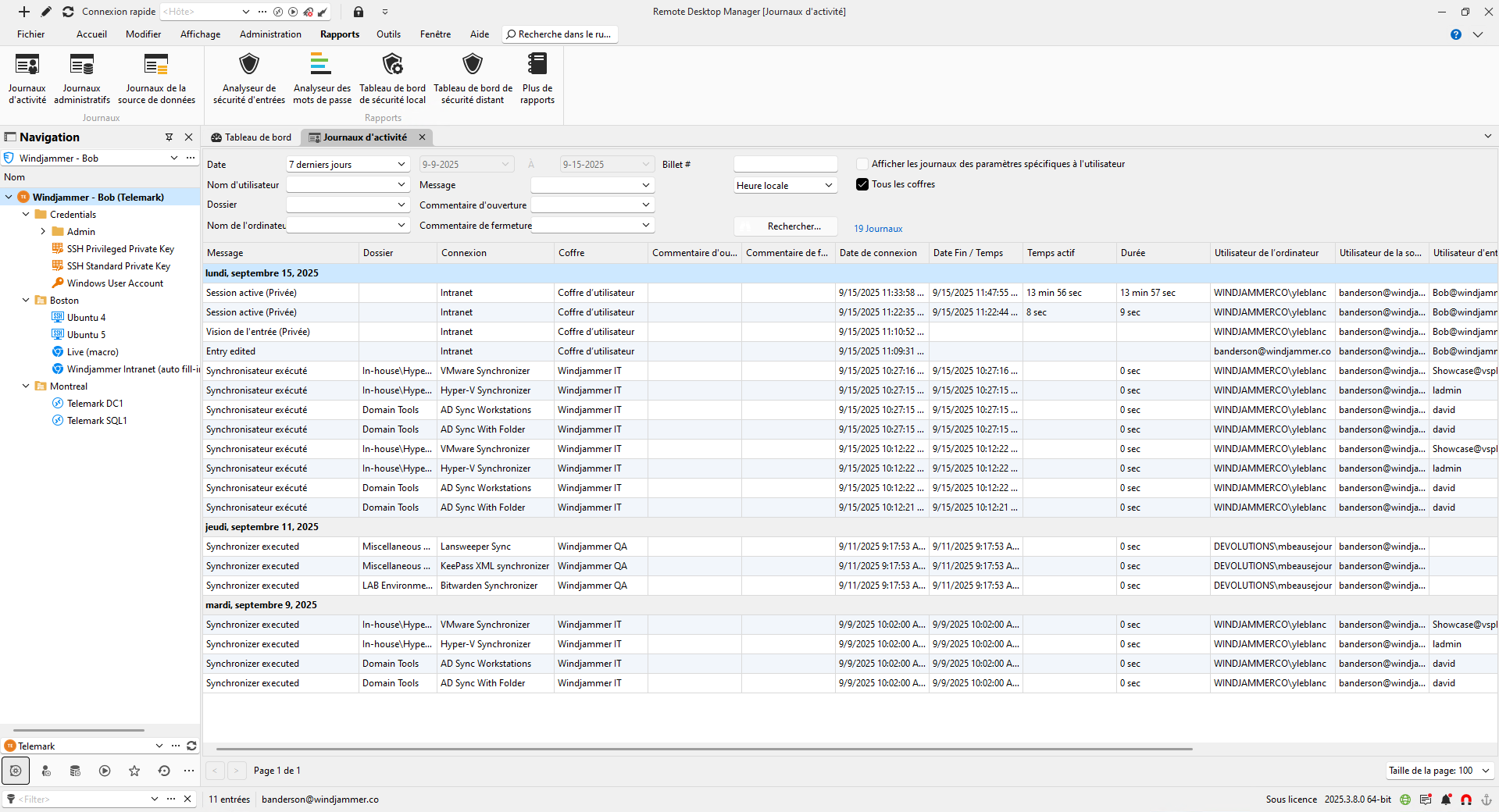The width and height of the screenshot is (1499, 812).
Task: Close the Journaux d'activité tab
Action: click(422, 137)
